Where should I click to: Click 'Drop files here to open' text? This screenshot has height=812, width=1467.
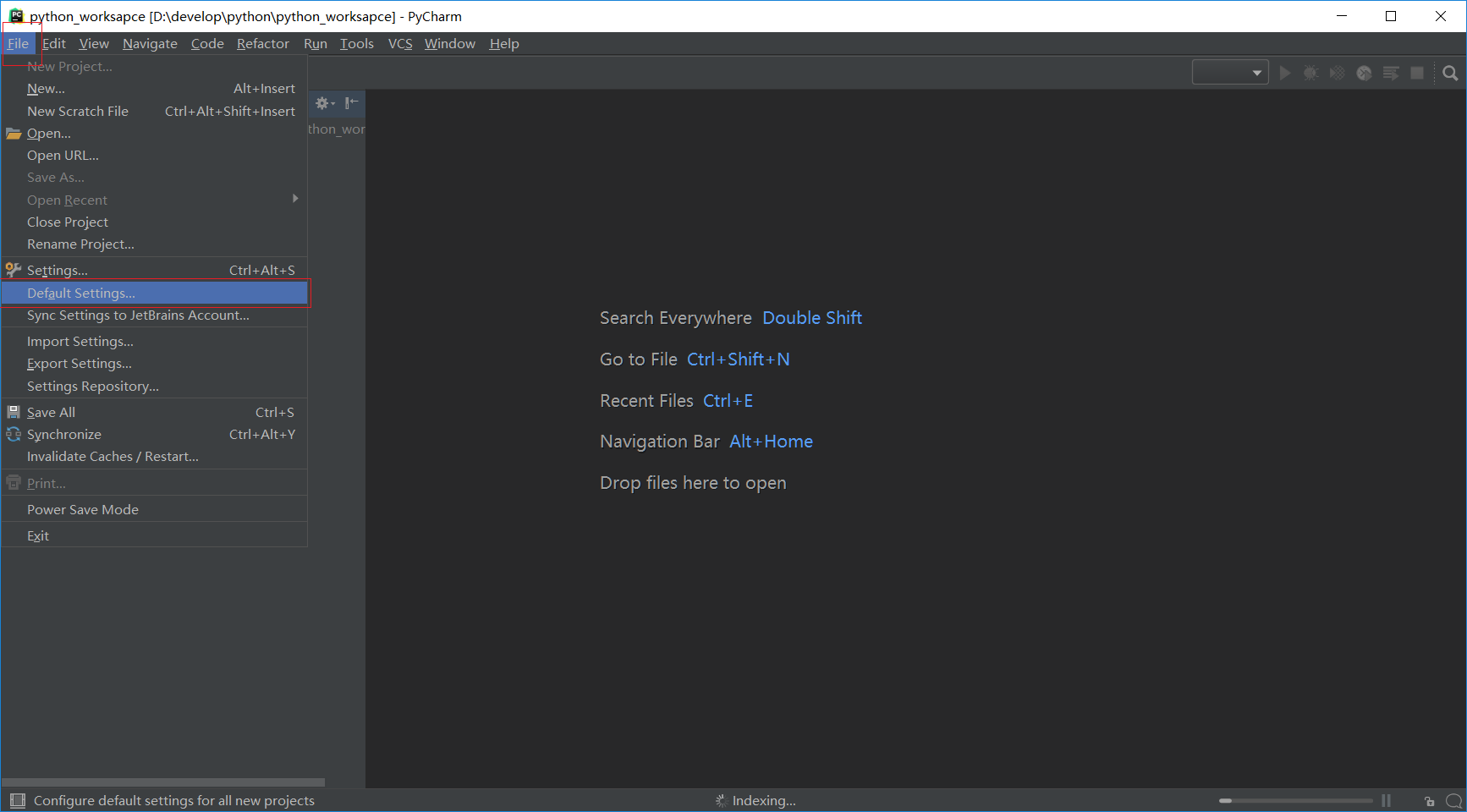tap(693, 483)
